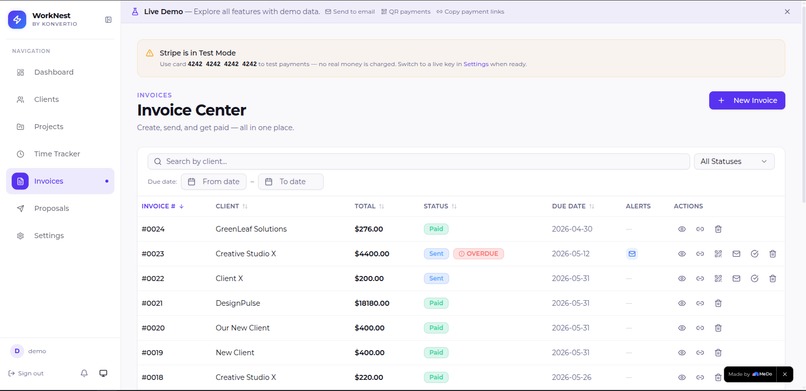Copy payment link for invoice #0018

[700, 377]
